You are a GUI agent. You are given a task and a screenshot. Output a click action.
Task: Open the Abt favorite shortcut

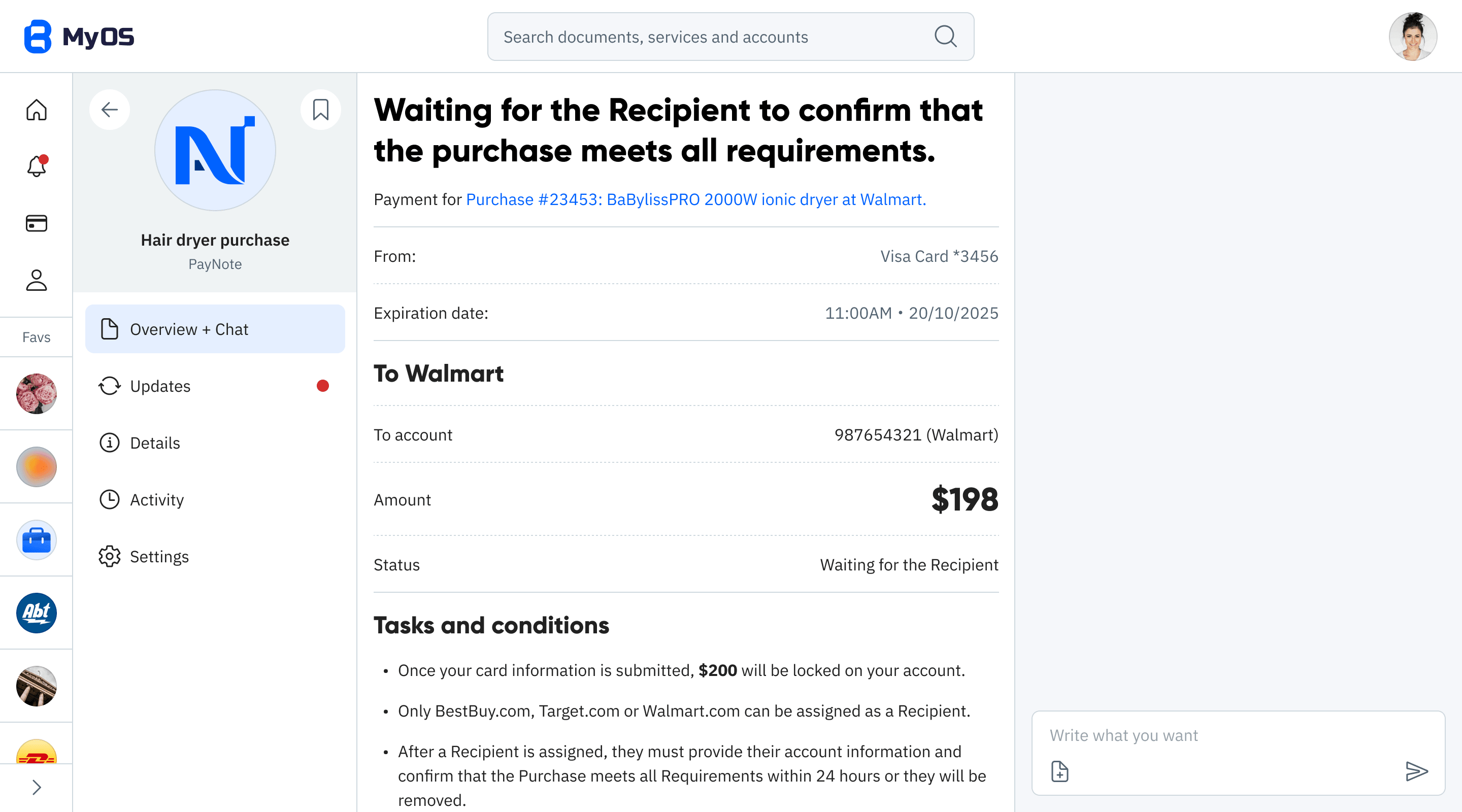pyautogui.click(x=36, y=613)
